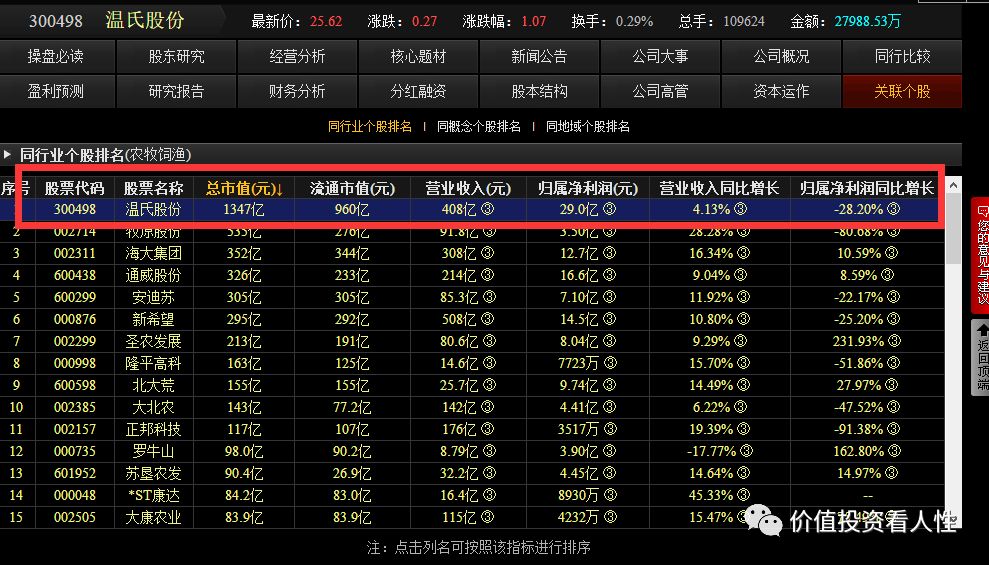The height and width of the screenshot is (565, 989).
Task: Open the 分红融资 tab
Action: point(418,91)
